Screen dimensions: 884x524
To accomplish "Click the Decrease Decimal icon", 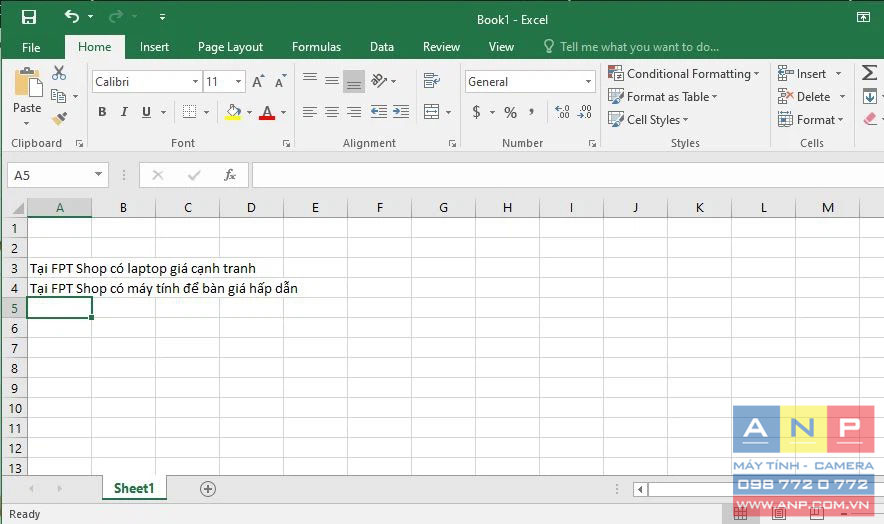I will click(585, 112).
